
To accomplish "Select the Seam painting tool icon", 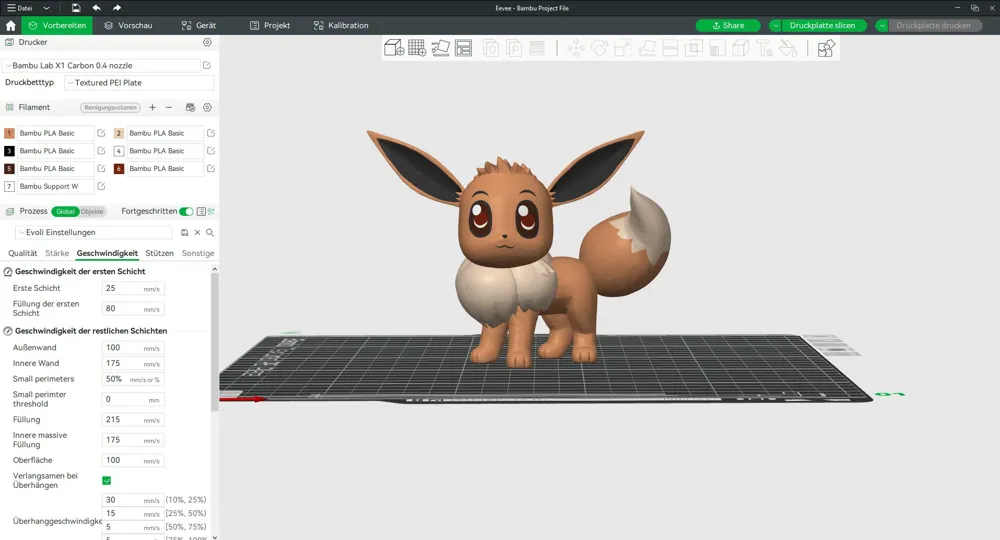I will point(740,48).
